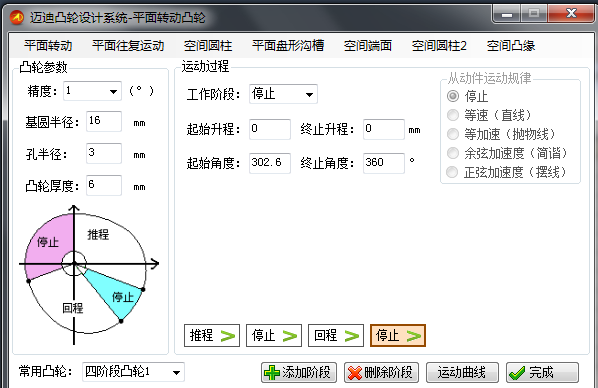
Task: Select 正弦加速度（摆线） radio button
Action: pyautogui.click(x=453, y=172)
